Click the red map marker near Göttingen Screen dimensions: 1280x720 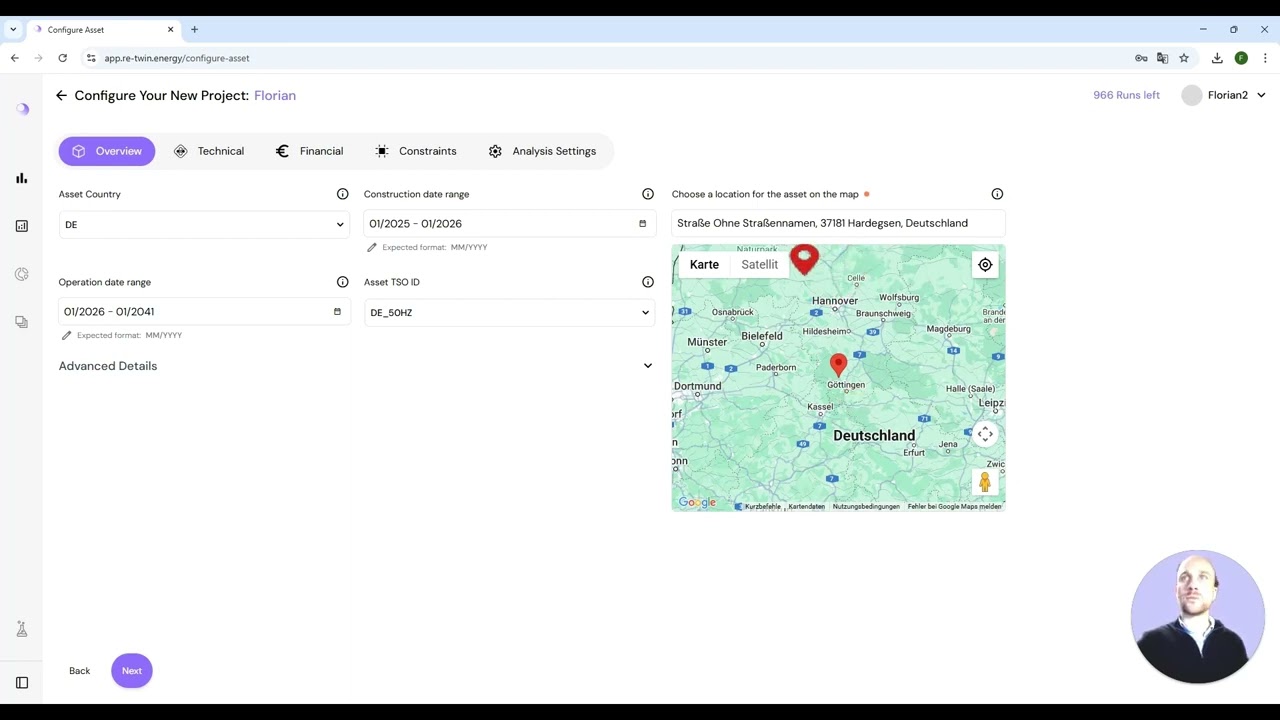(x=838, y=365)
